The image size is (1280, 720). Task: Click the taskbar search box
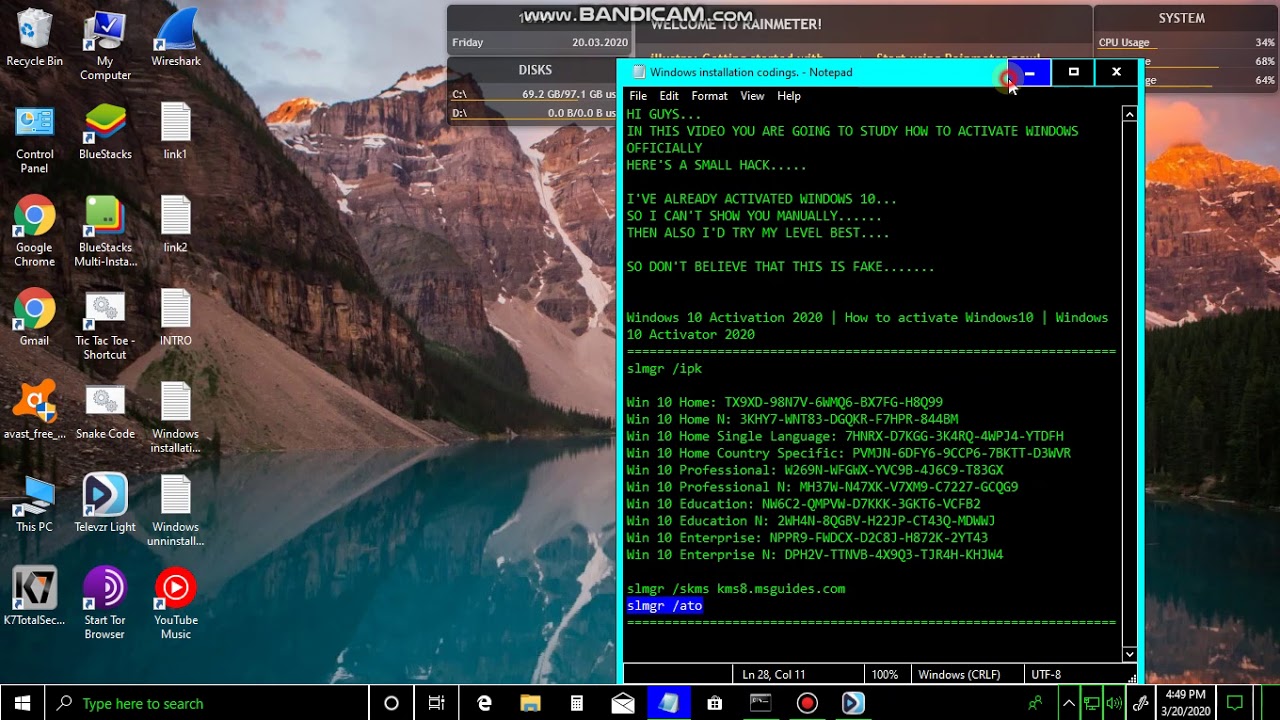pyautogui.click(x=208, y=703)
